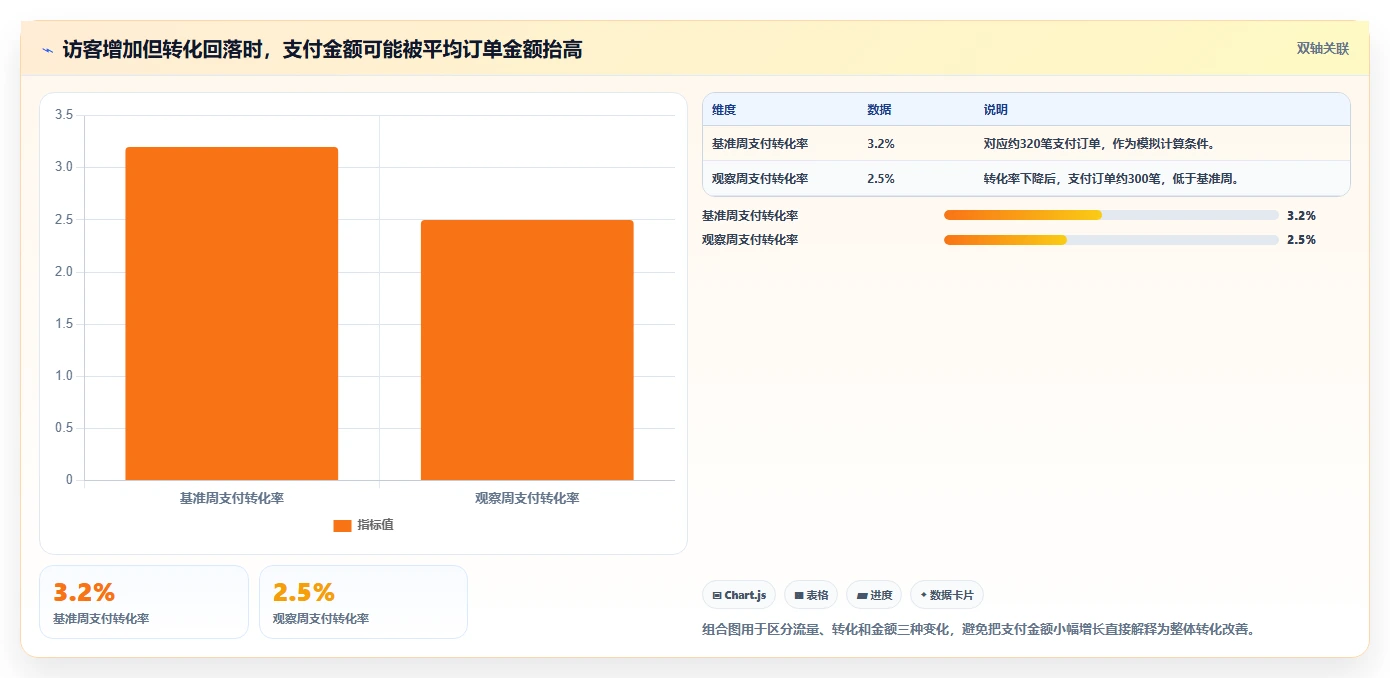The width and height of the screenshot is (1390, 678).
Task: Open the 2.5% 观察周支付转化率 data card
Action: (x=364, y=602)
